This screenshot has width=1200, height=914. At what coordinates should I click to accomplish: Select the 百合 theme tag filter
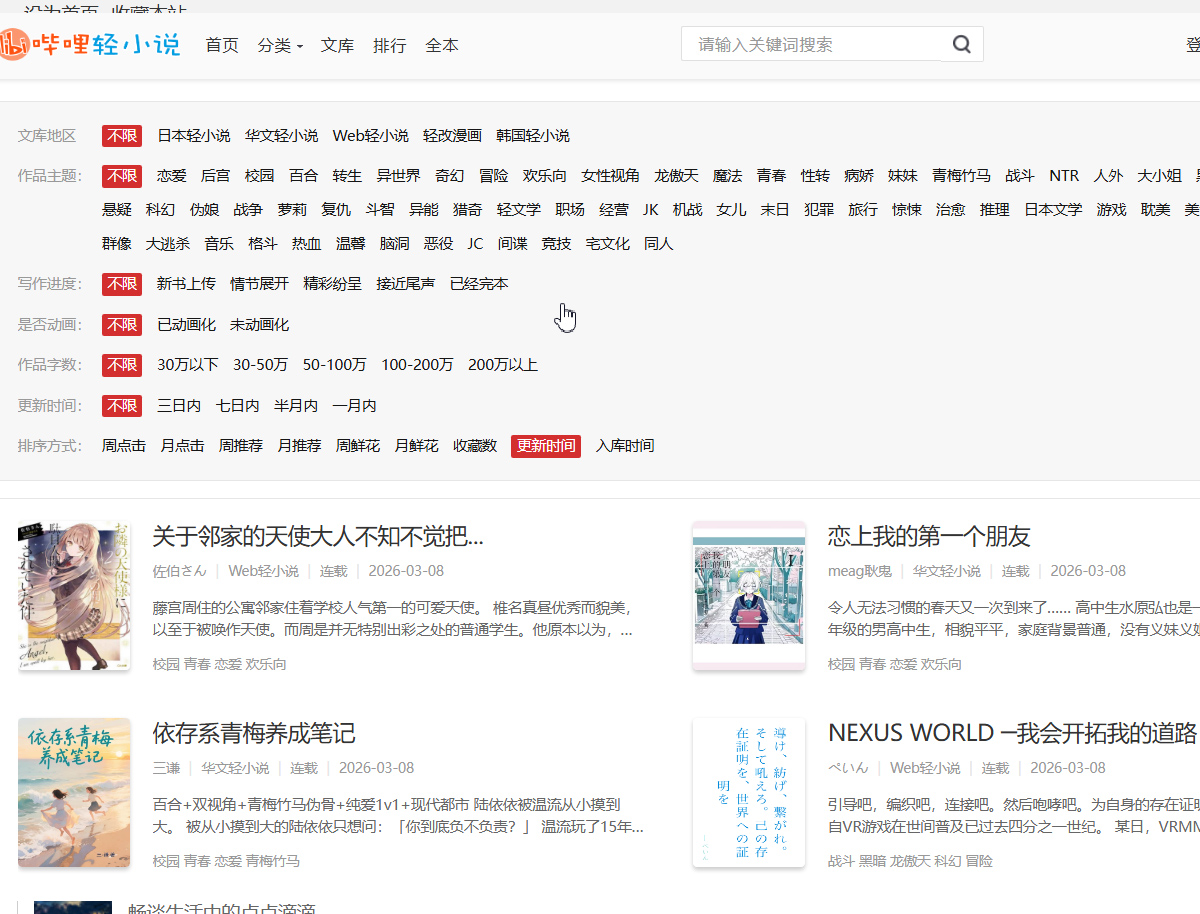pyautogui.click(x=301, y=174)
